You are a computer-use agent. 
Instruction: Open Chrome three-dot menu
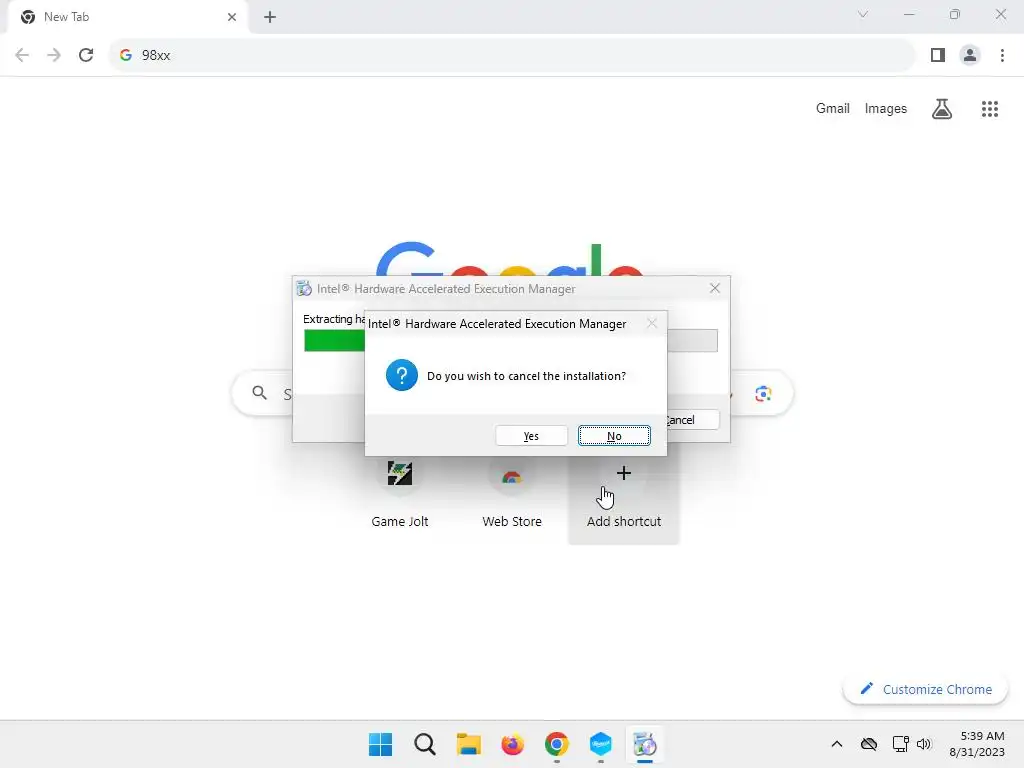point(1002,55)
